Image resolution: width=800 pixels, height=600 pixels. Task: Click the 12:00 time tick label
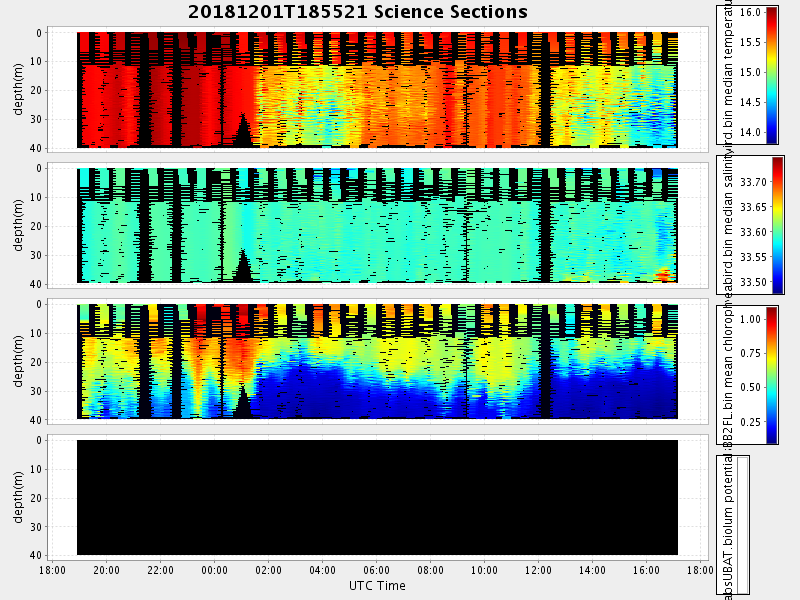(539, 571)
